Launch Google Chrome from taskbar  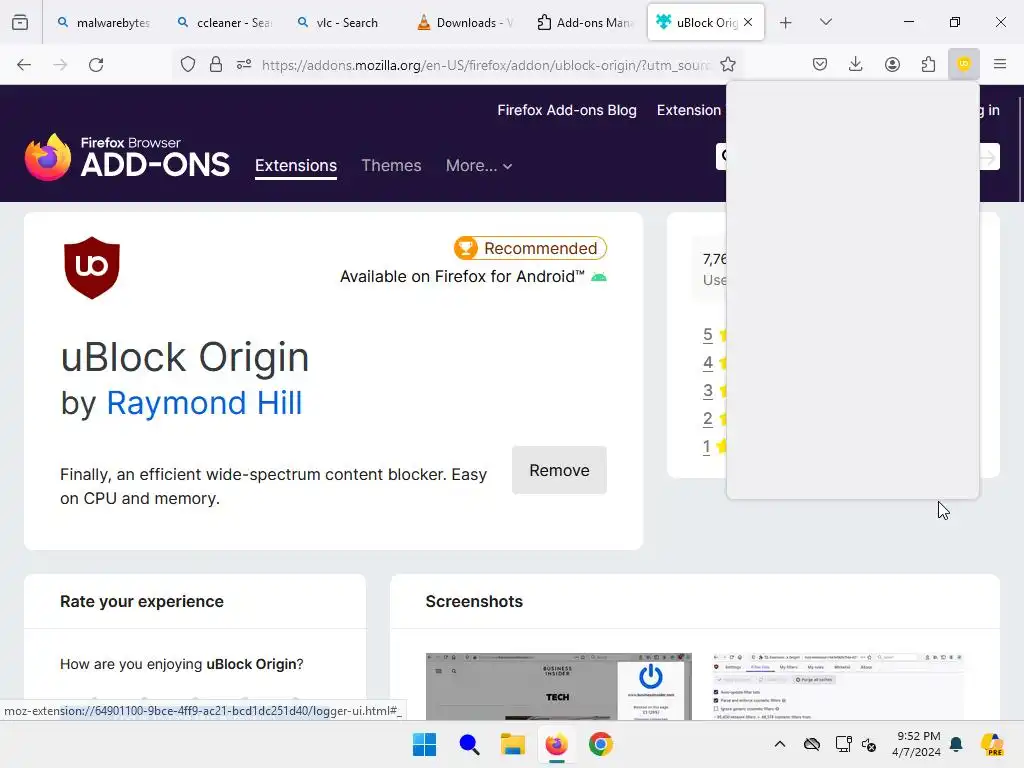601,744
